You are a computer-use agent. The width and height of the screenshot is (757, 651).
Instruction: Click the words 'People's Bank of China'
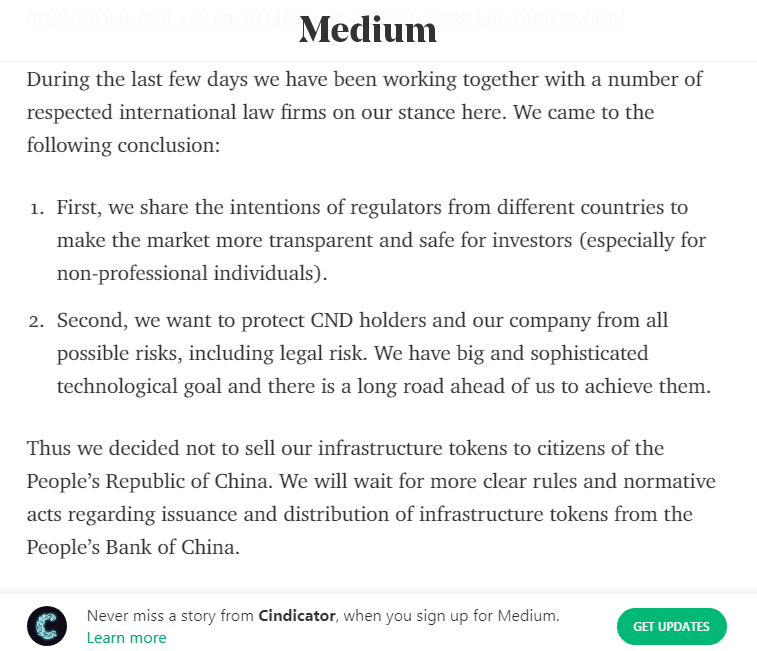[131, 547]
